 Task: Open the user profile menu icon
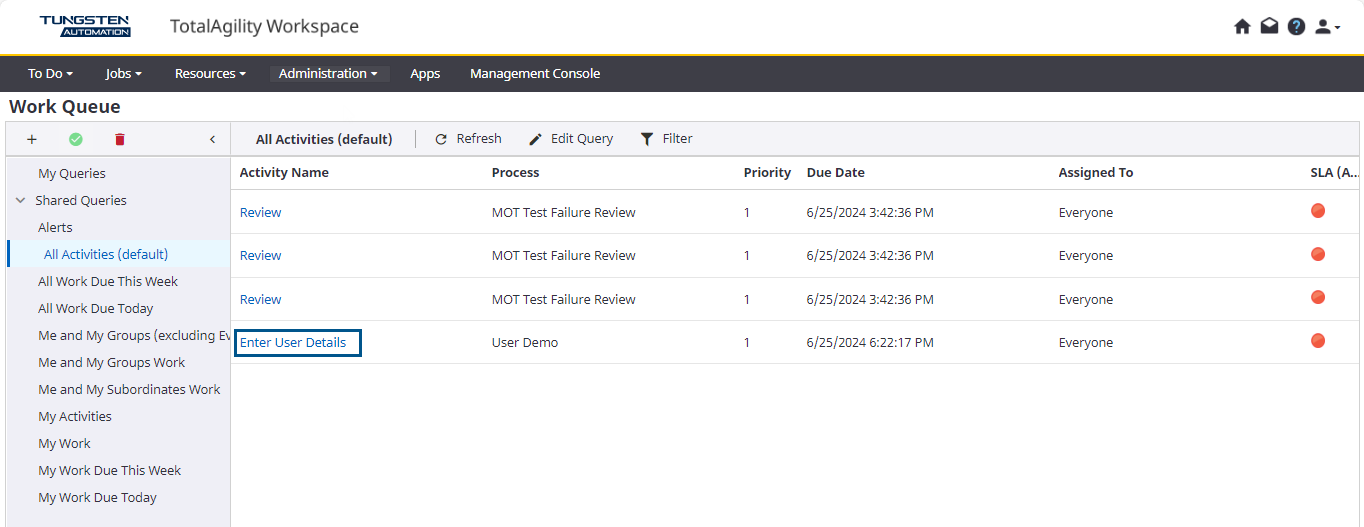point(1327,27)
